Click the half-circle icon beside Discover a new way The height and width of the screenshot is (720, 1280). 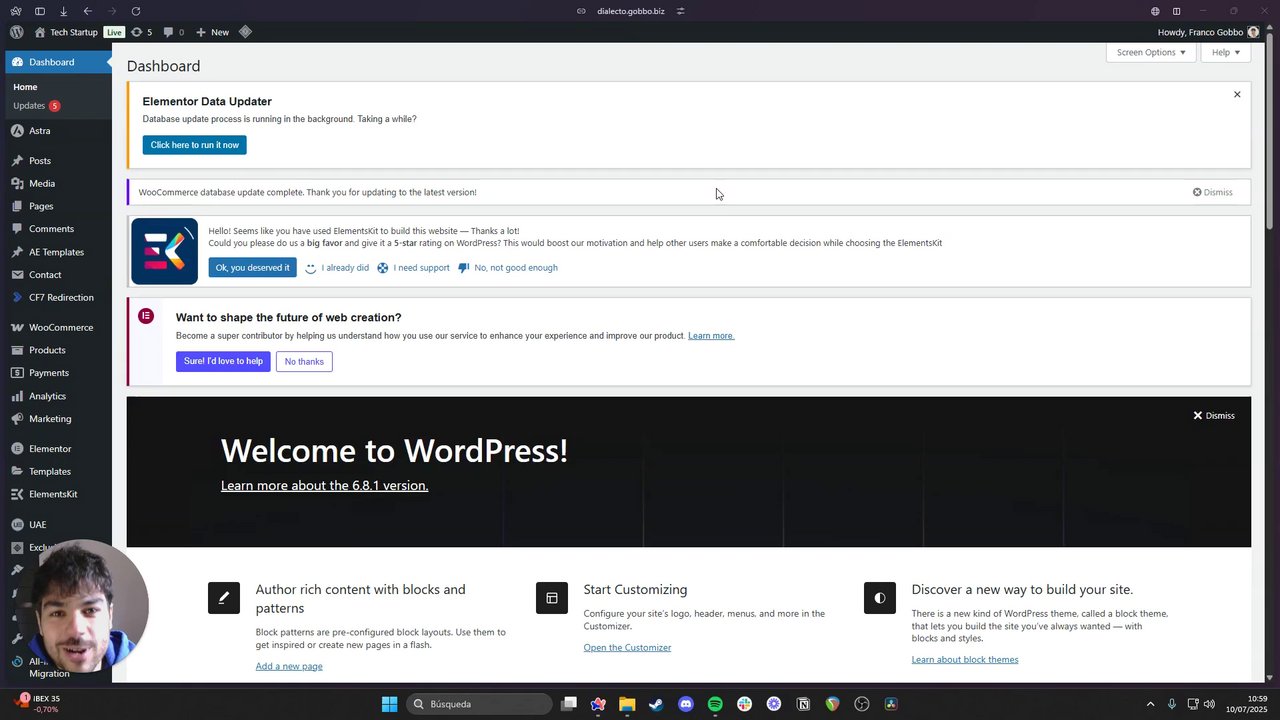click(880, 598)
